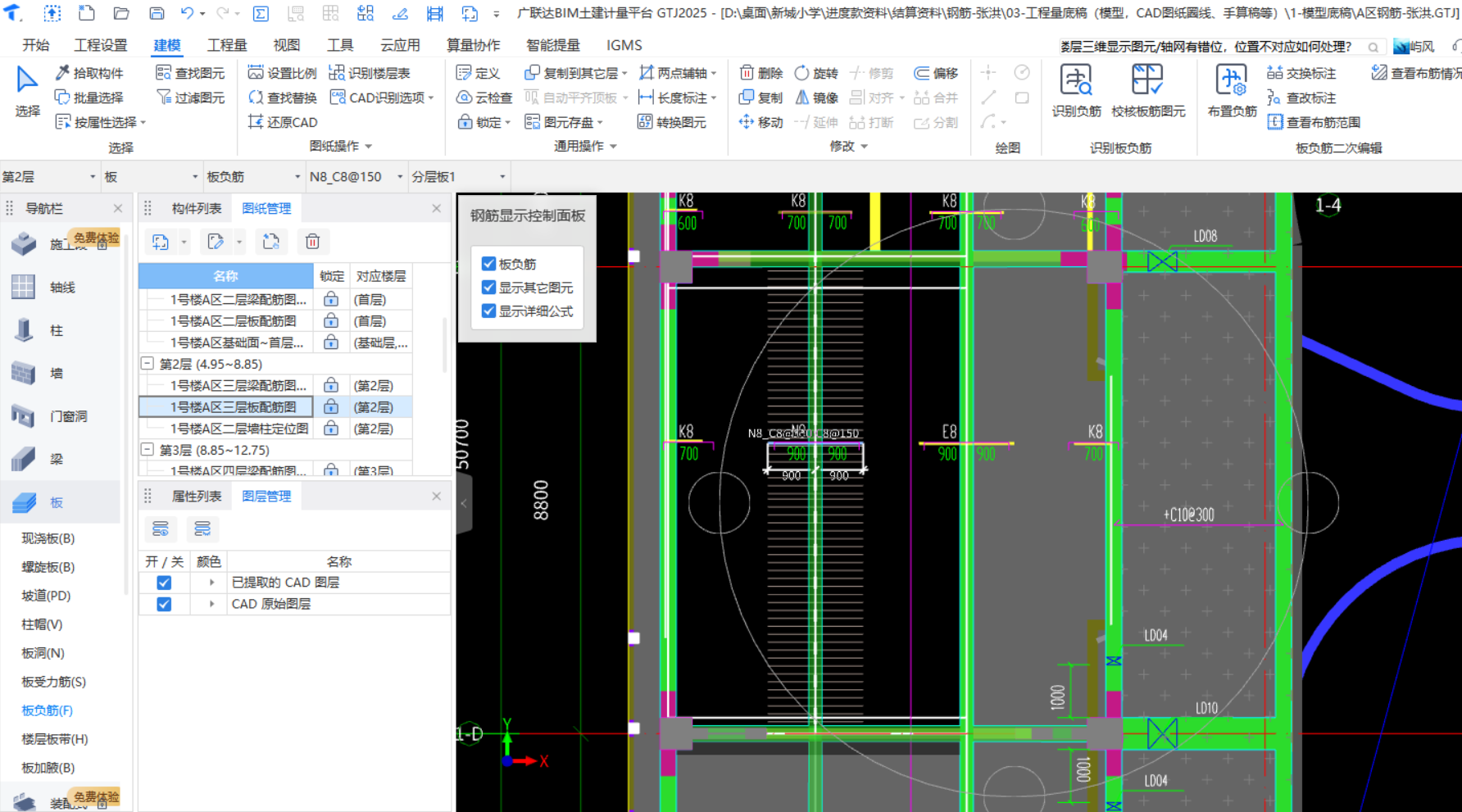Viewport: 1462px width, 812px height.
Task: Toggle CAD 原始图层 checkbox
Action: (164, 604)
